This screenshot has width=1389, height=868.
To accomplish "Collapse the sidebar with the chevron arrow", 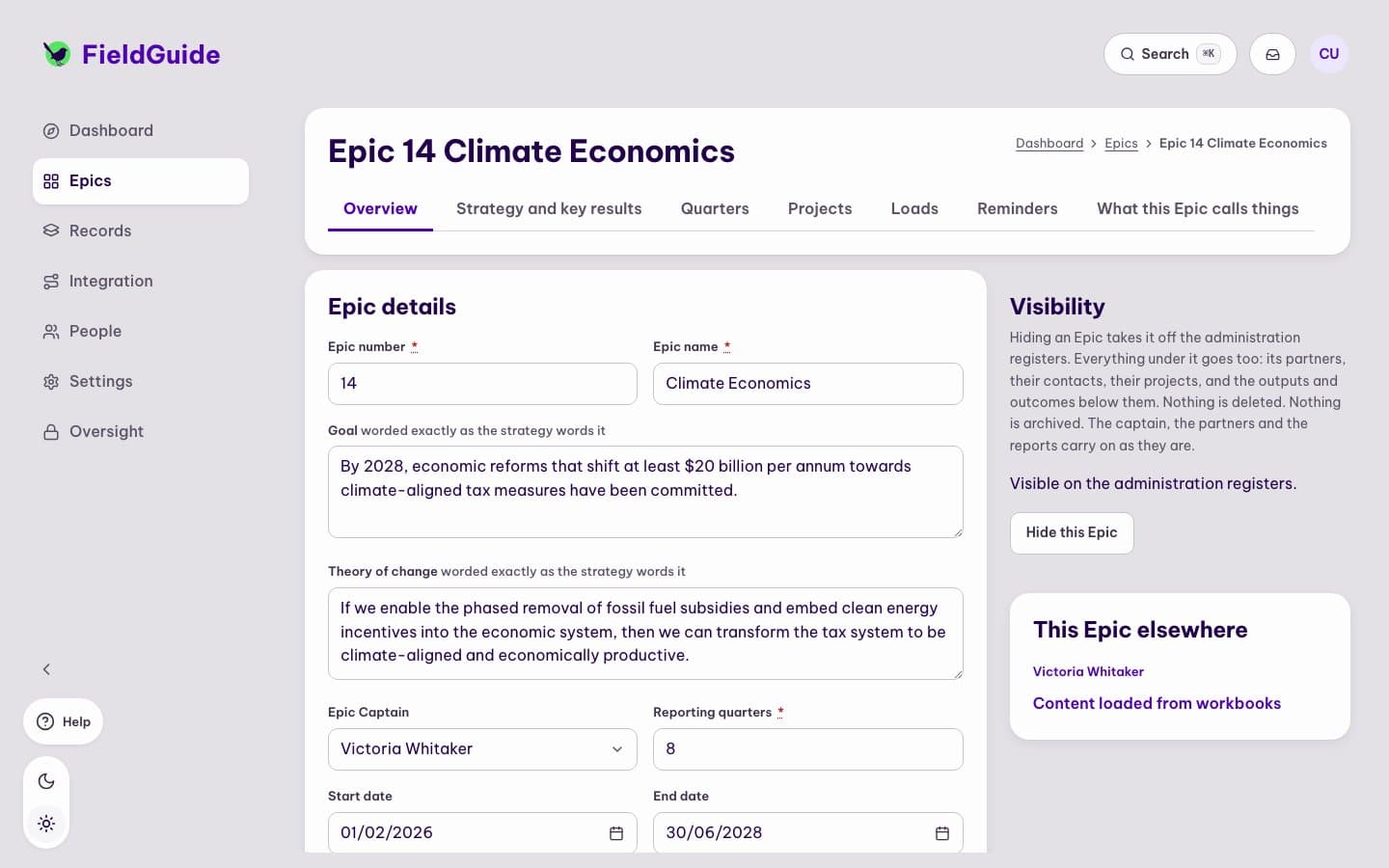I will [x=46, y=669].
